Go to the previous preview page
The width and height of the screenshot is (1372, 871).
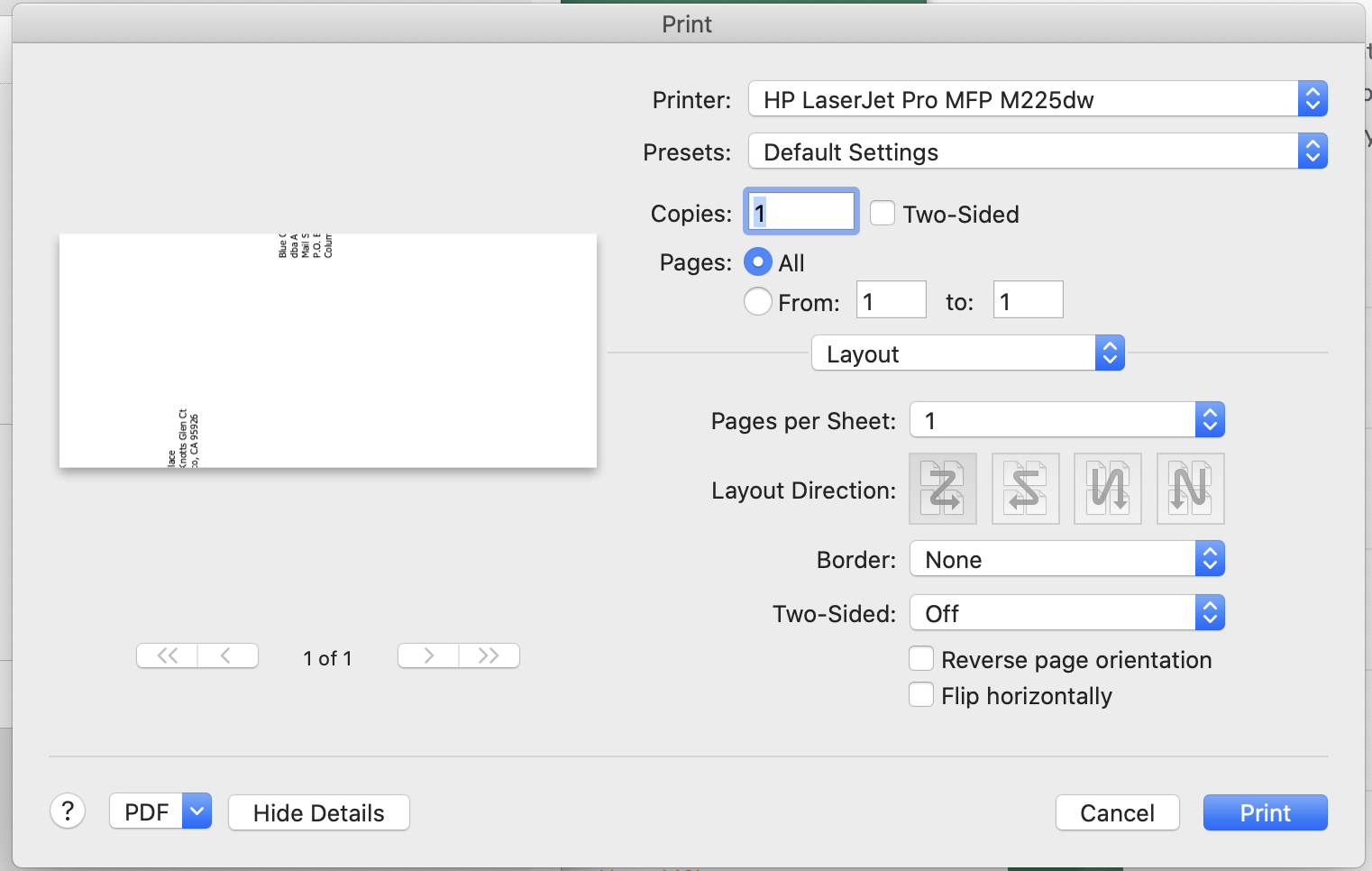click(227, 656)
